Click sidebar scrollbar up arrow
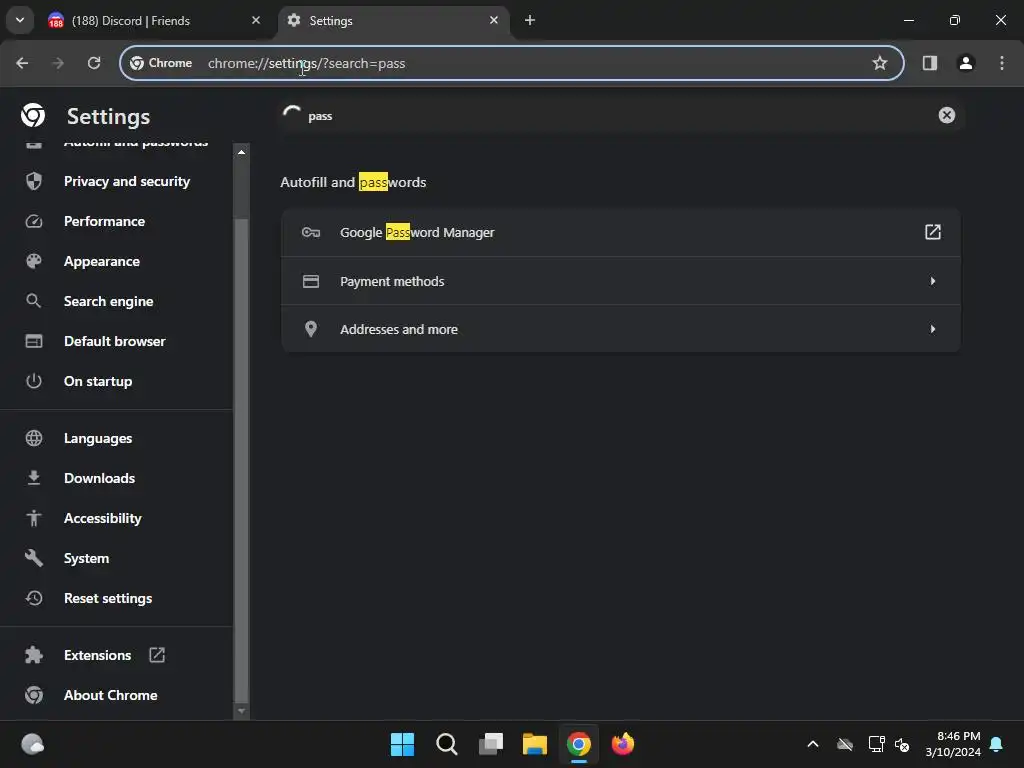1024x768 pixels. (241, 152)
